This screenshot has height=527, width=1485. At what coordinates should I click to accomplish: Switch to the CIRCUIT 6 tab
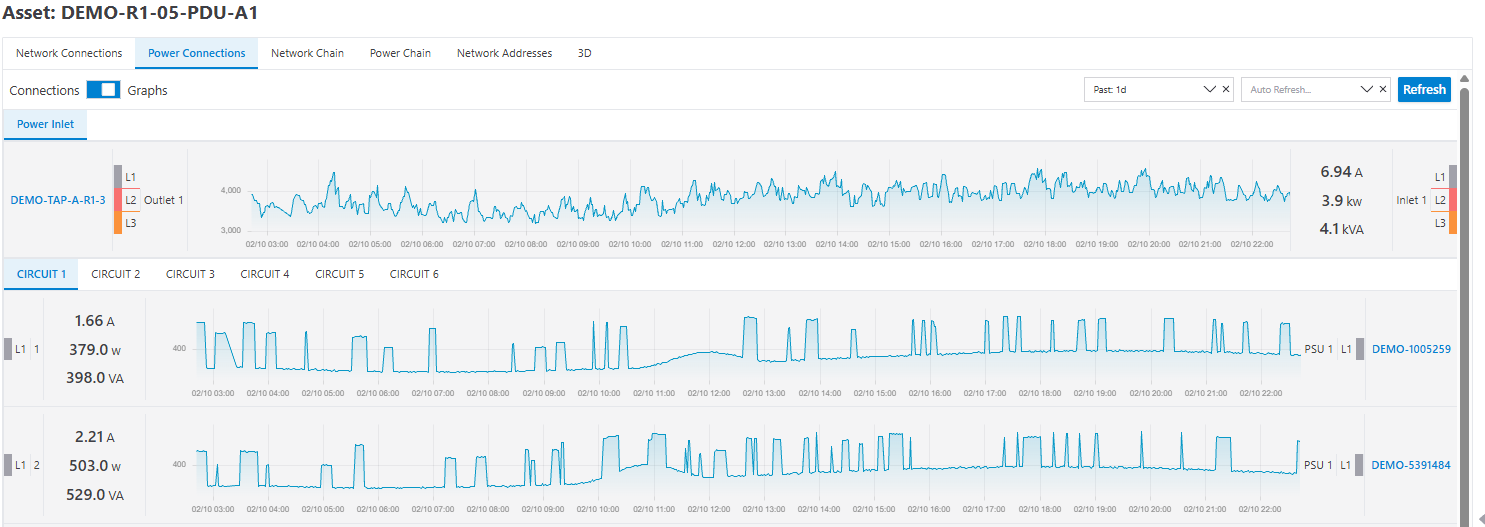(414, 273)
